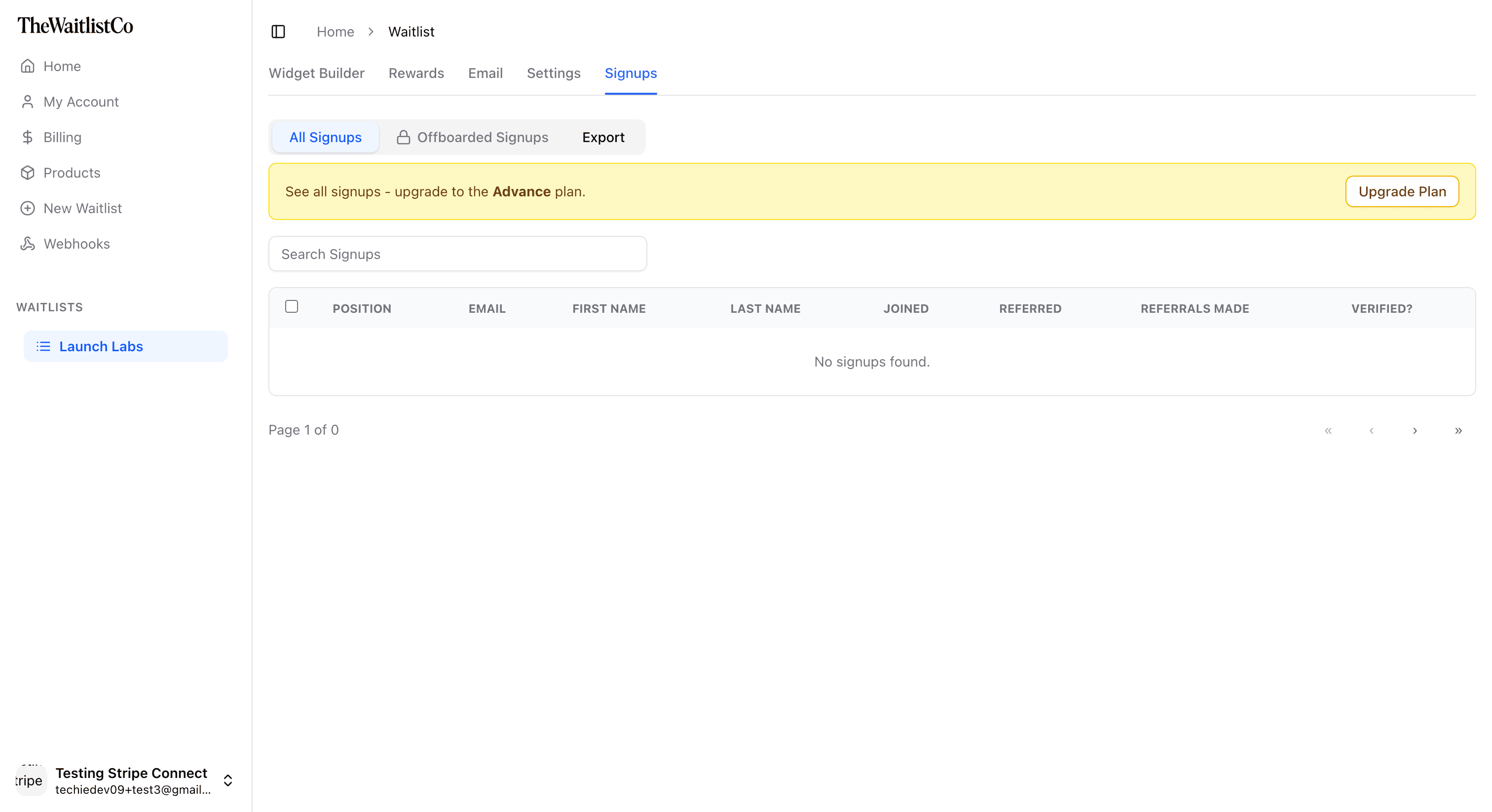The width and height of the screenshot is (1492, 812).
Task: Check the select-all signups checkbox
Action: pos(291,306)
